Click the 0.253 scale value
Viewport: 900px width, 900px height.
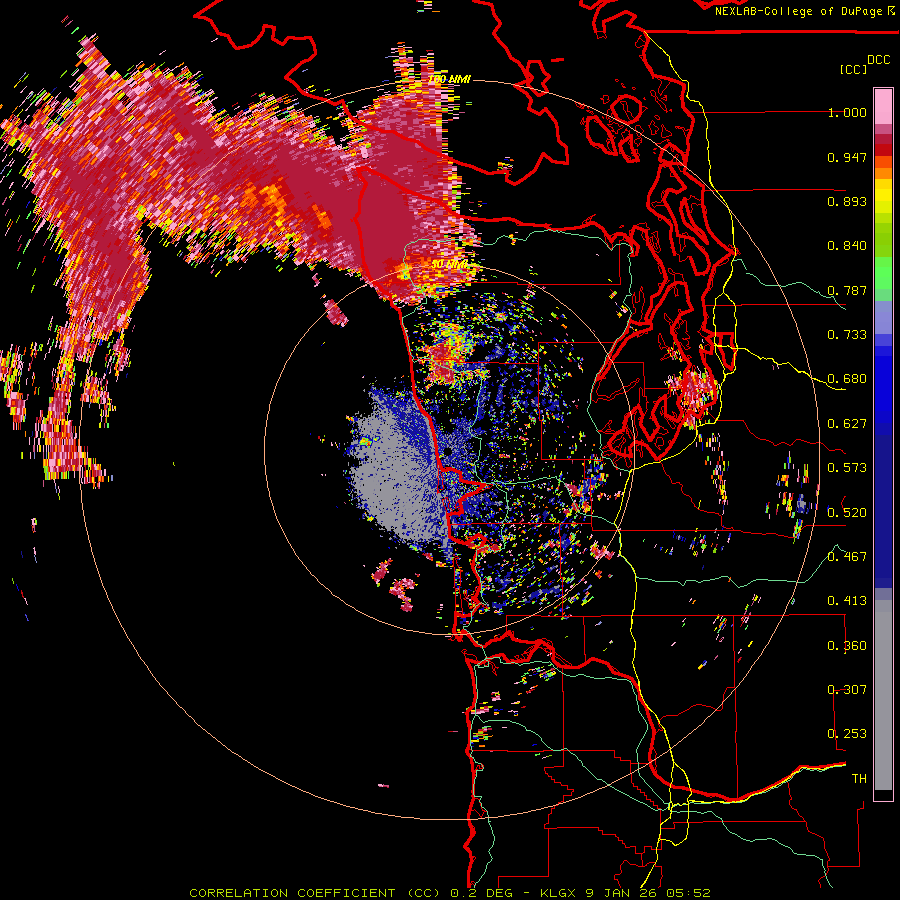[x=847, y=734]
